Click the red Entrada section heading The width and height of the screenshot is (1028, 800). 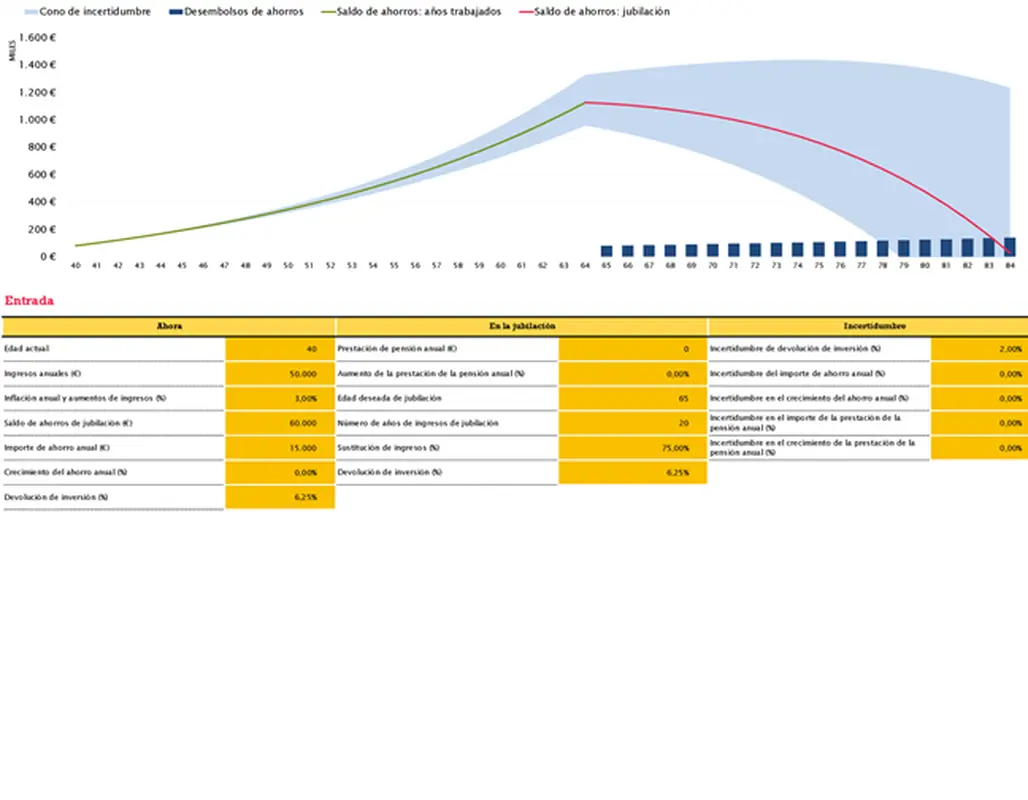[x=29, y=300]
